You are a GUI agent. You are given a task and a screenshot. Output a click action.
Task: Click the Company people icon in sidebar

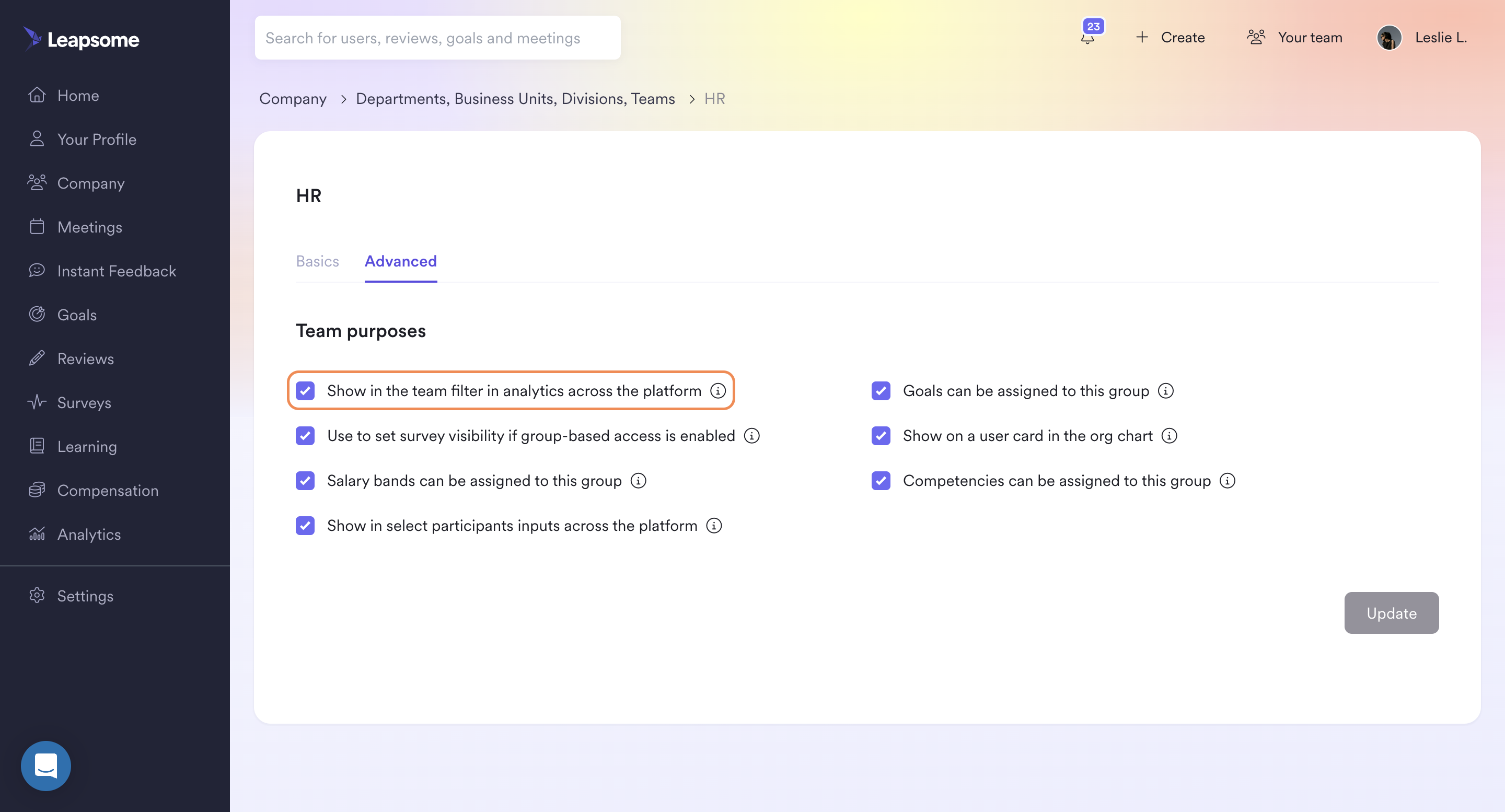37,182
